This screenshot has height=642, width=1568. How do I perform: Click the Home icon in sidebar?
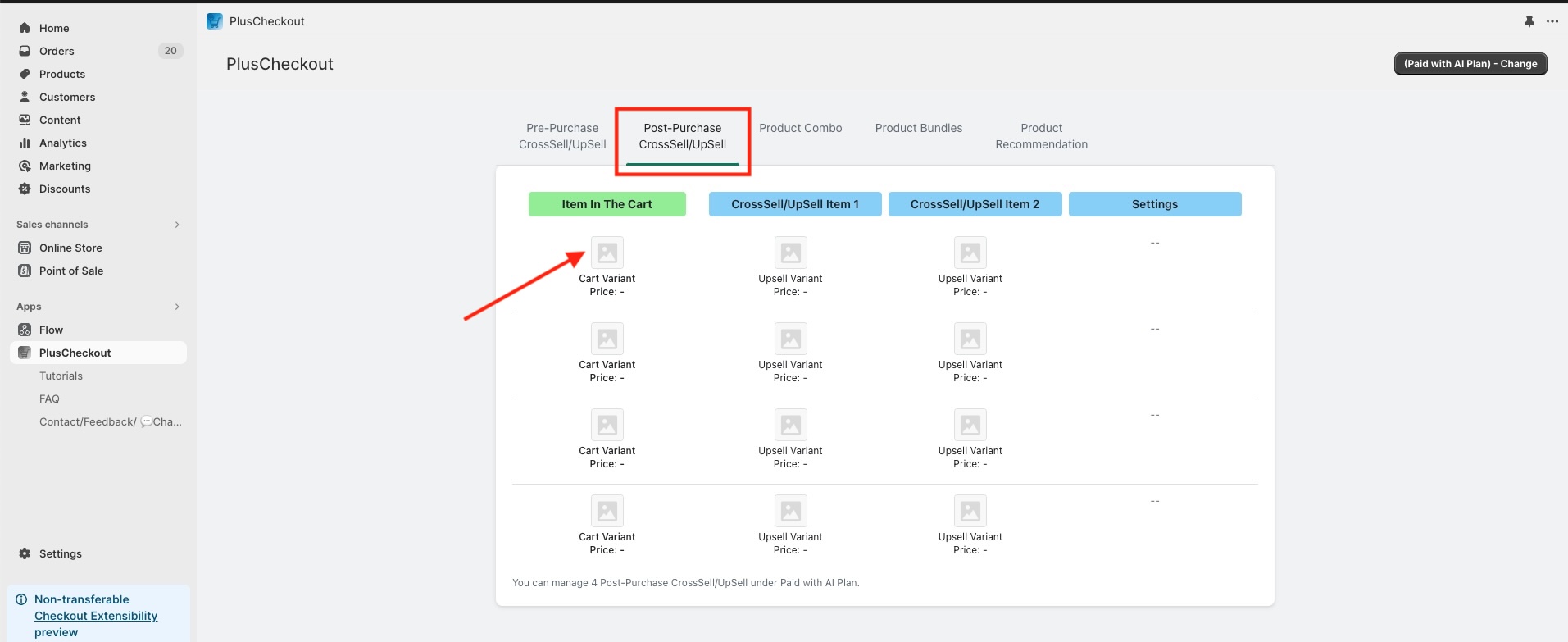(25, 28)
